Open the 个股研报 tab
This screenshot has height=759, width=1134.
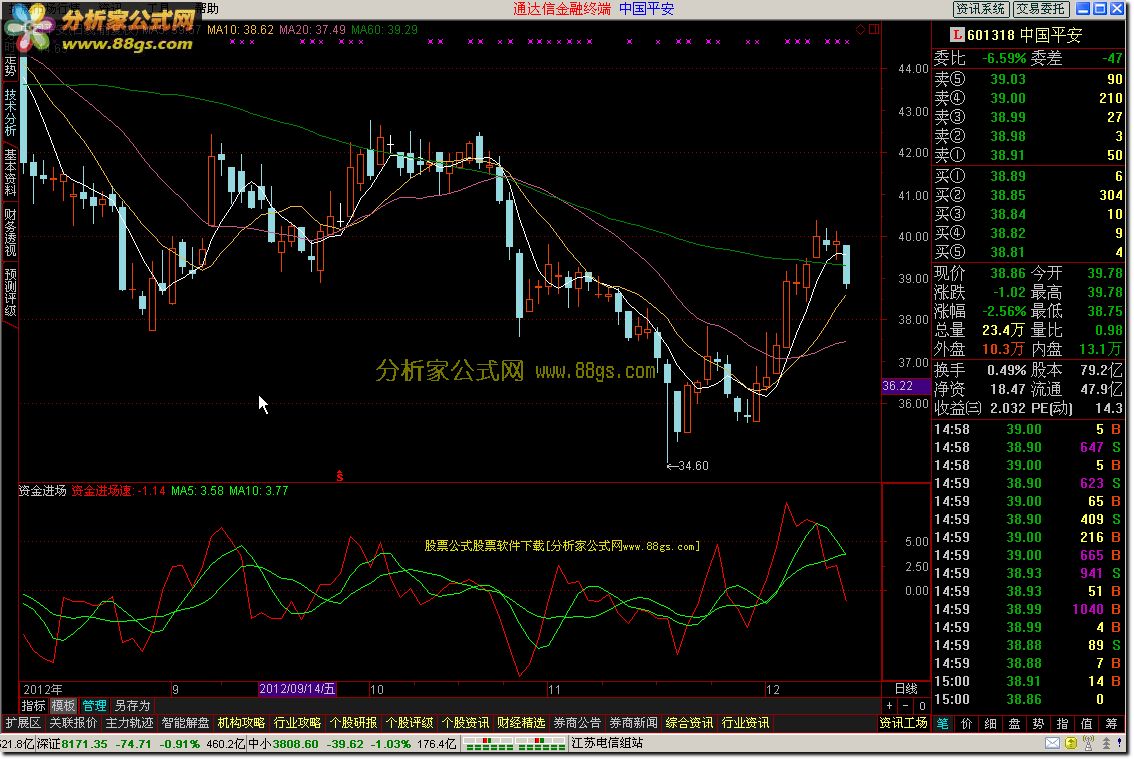point(353,723)
